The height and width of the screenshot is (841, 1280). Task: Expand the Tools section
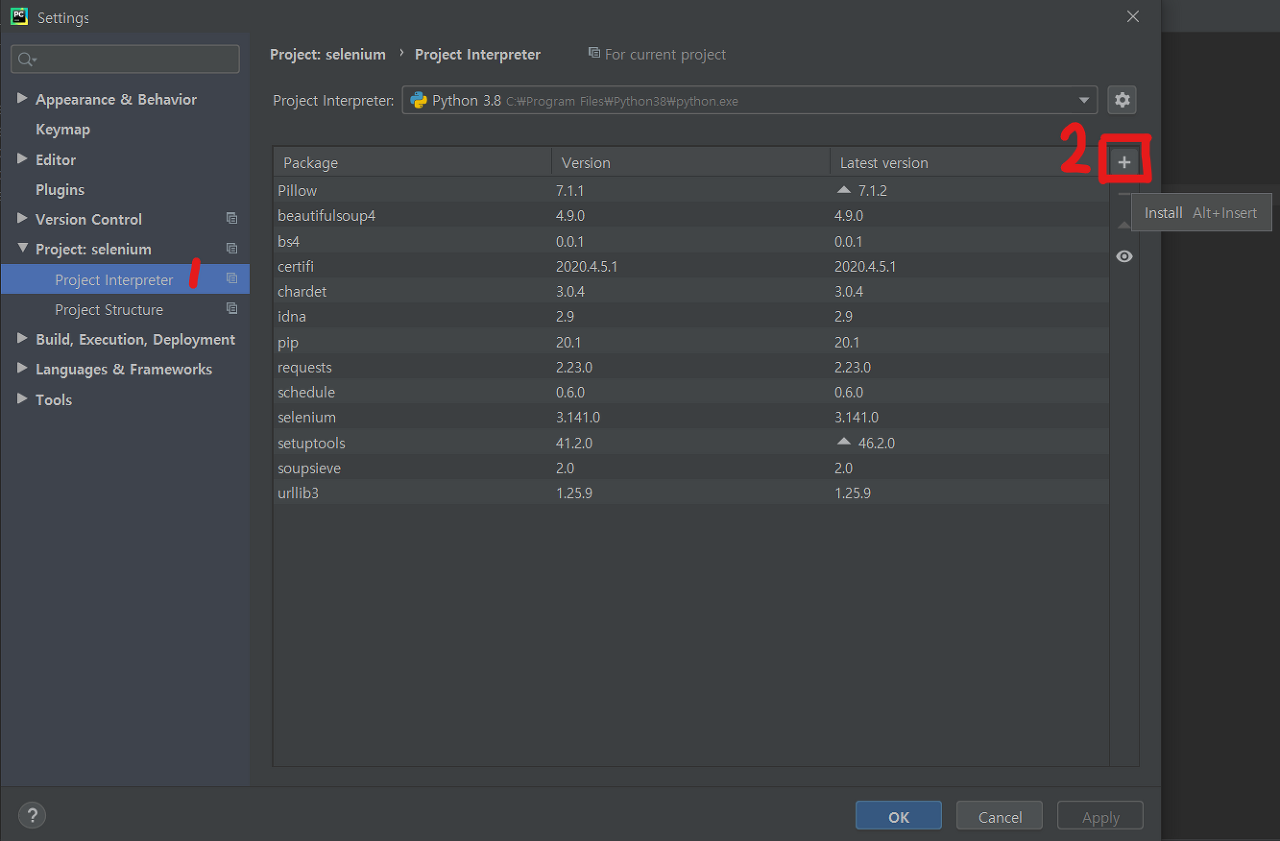tap(22, 399)
